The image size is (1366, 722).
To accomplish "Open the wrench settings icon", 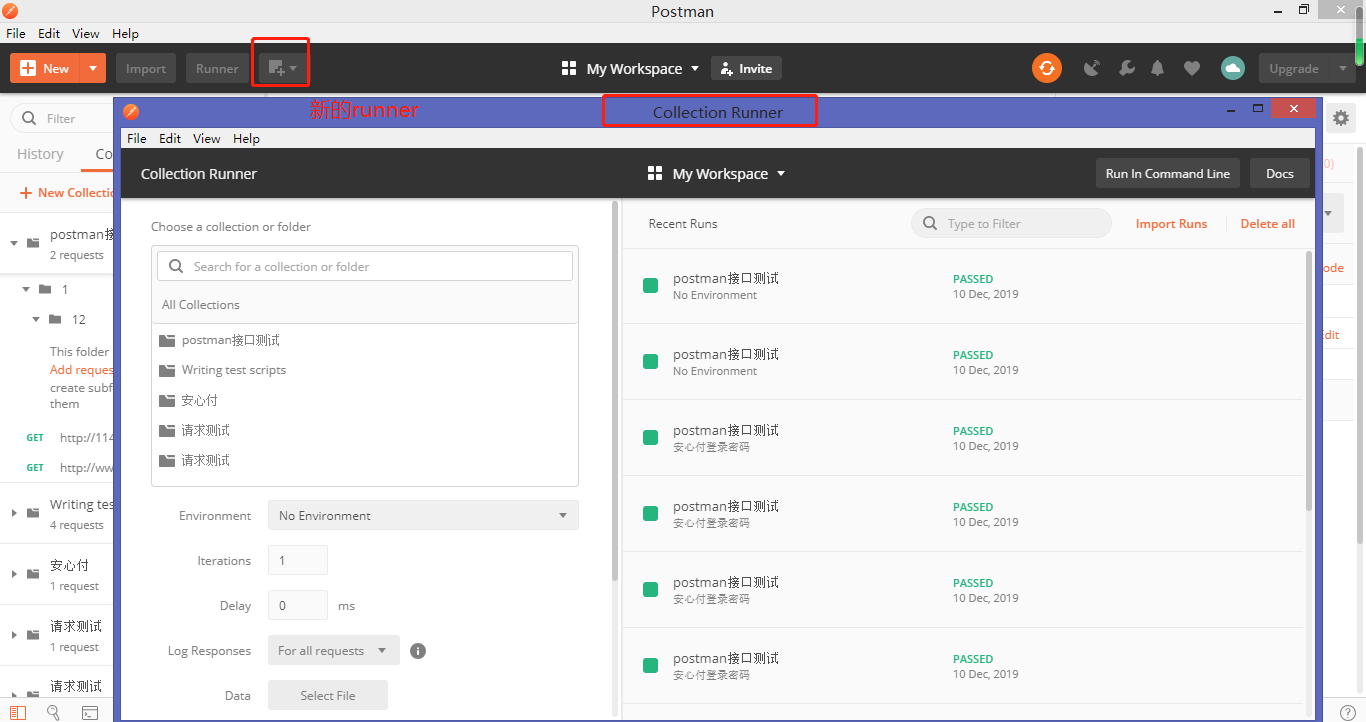I will click(1126, 68).
